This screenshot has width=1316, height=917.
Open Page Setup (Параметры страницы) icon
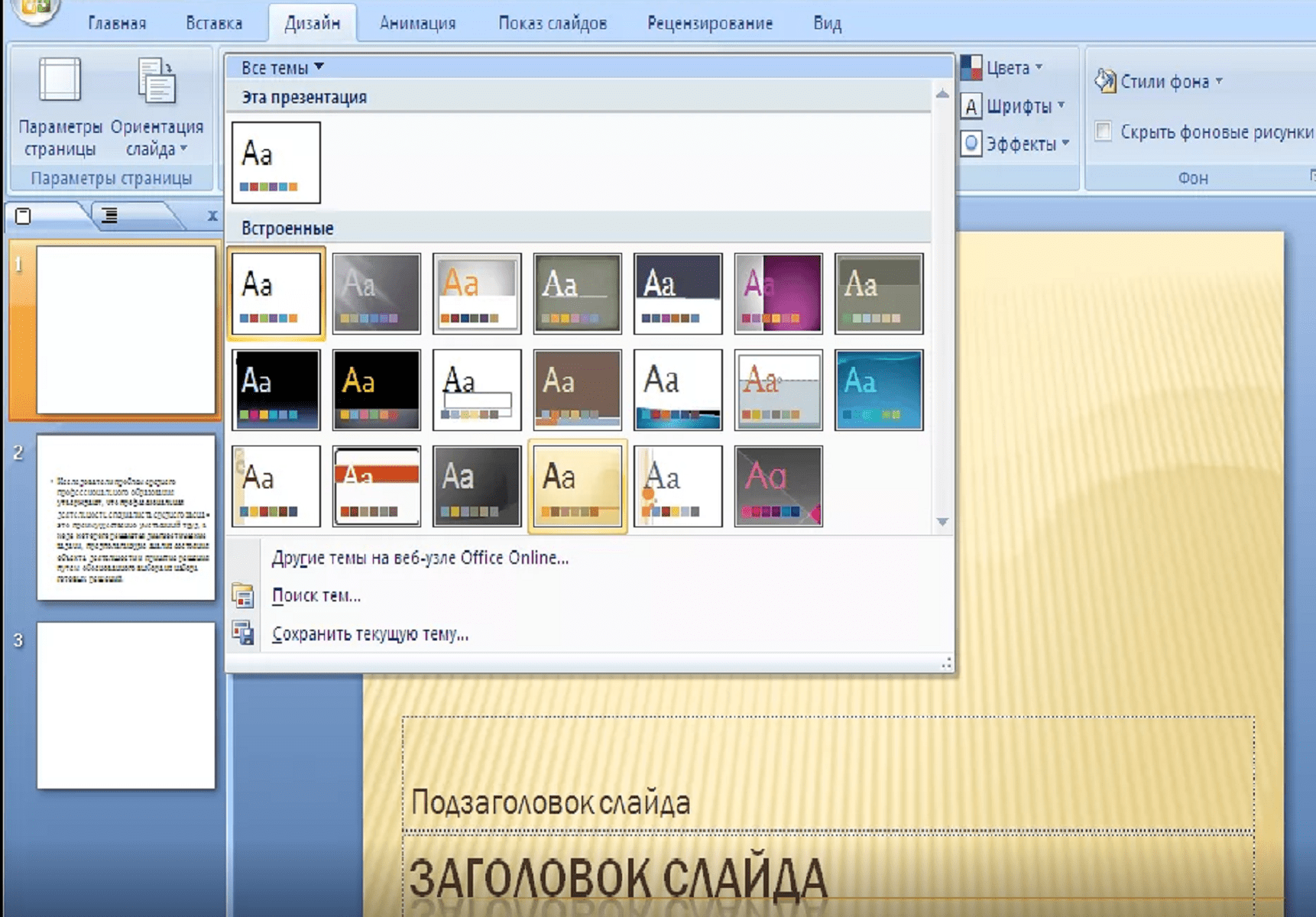tap(60, 80)
